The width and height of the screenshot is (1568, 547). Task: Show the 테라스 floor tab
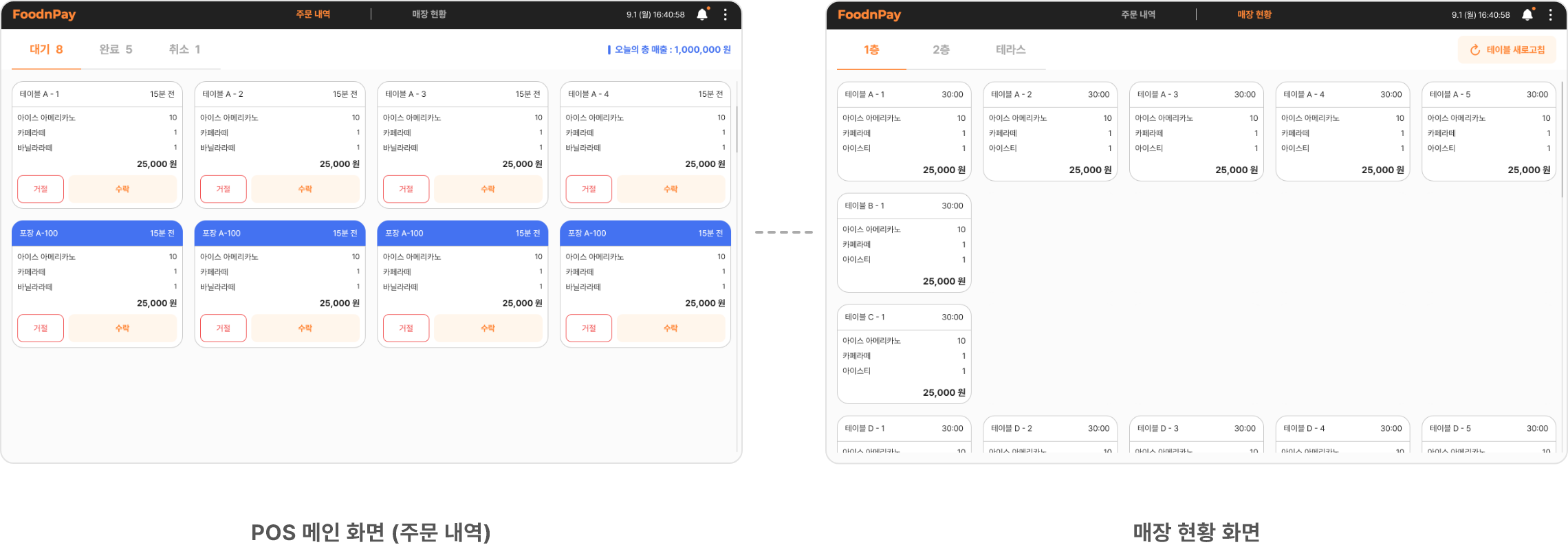click(1010, 49)
